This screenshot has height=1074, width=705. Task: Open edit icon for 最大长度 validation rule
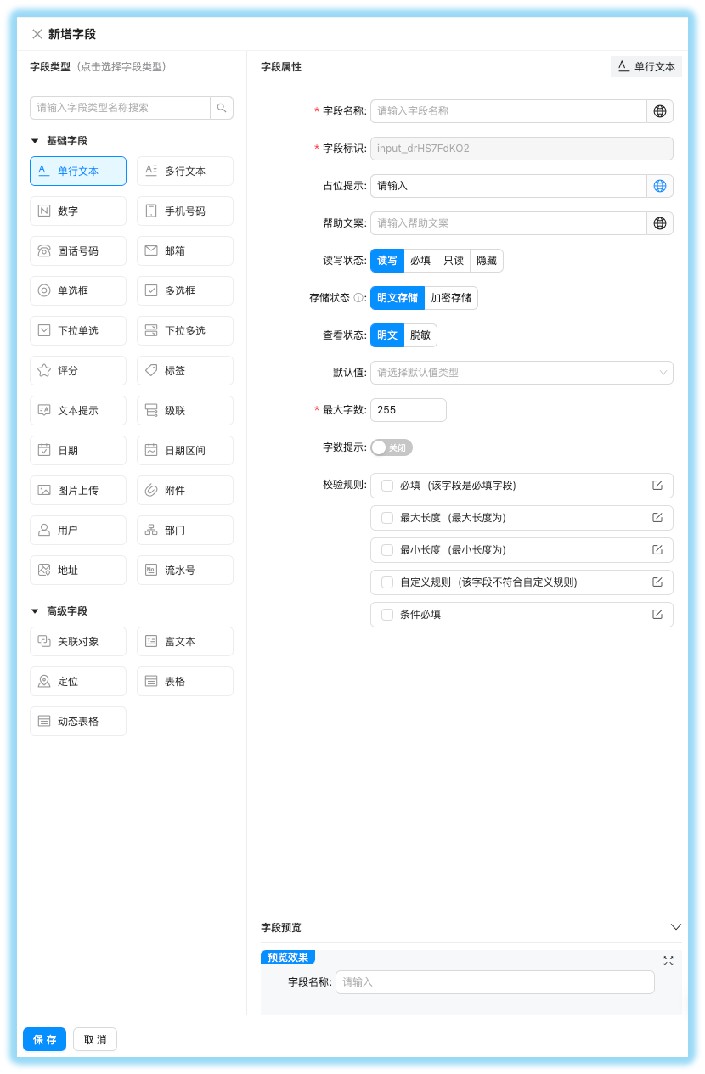657,518
